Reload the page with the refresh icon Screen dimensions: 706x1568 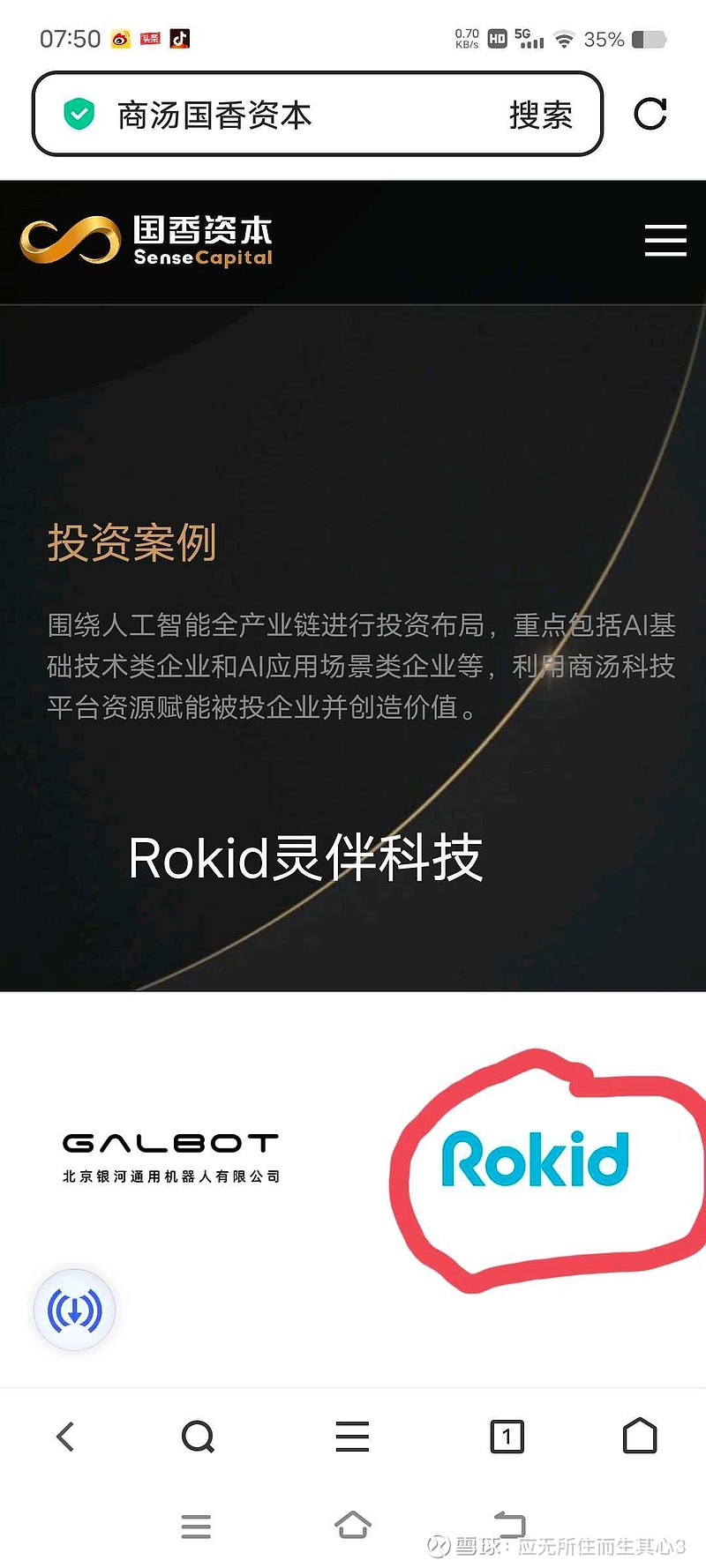650,114
